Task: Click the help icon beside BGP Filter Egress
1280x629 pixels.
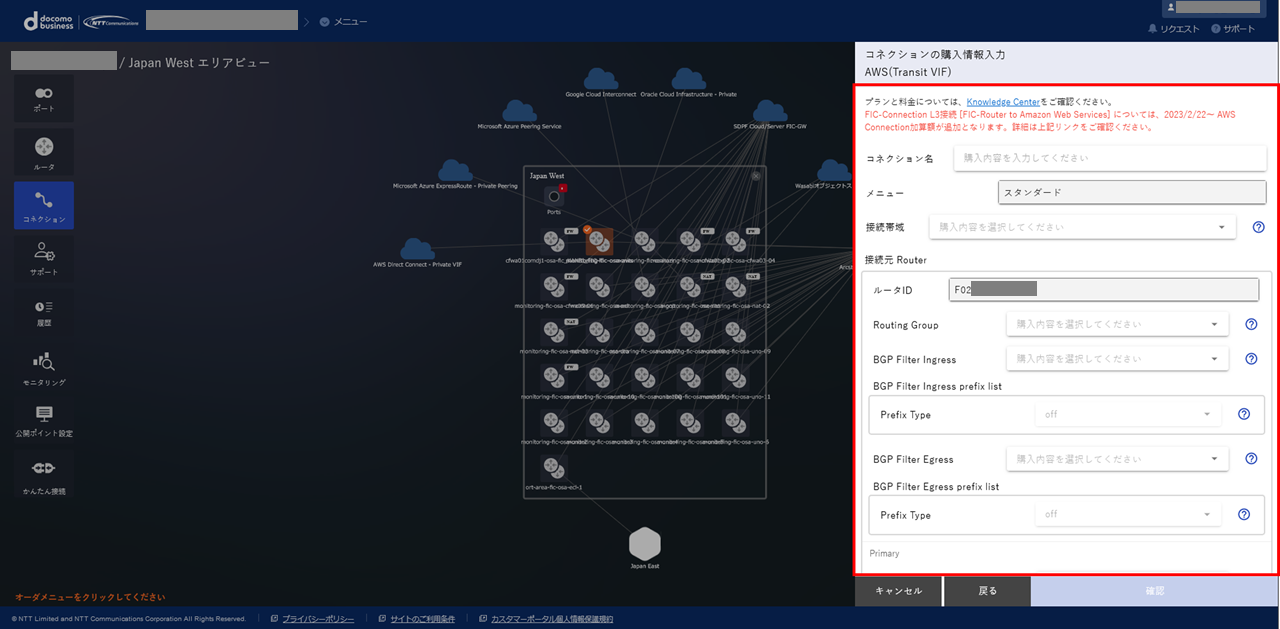Action: click(1250, 458)
